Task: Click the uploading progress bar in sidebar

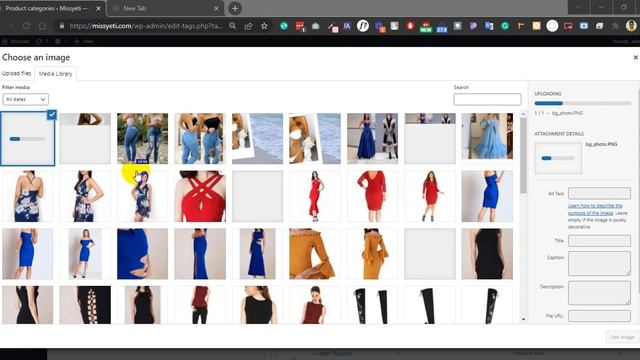Action: [x=582, y=103]
